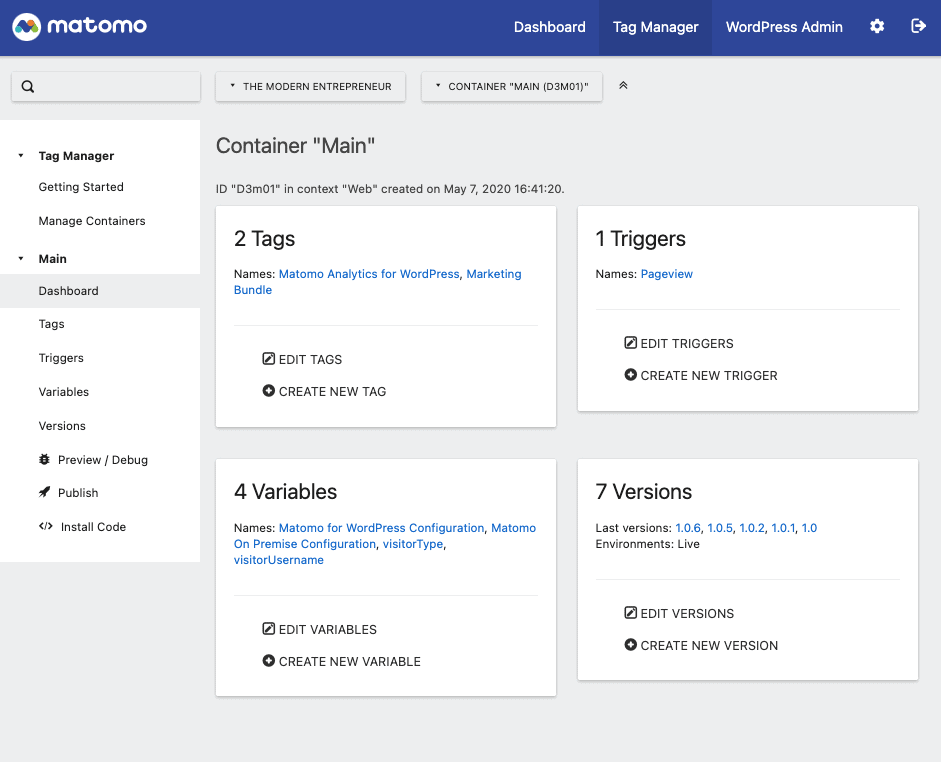Screen dimensions: 941x762
Task: Click the search magnifier icon
Action: point(28,86)
